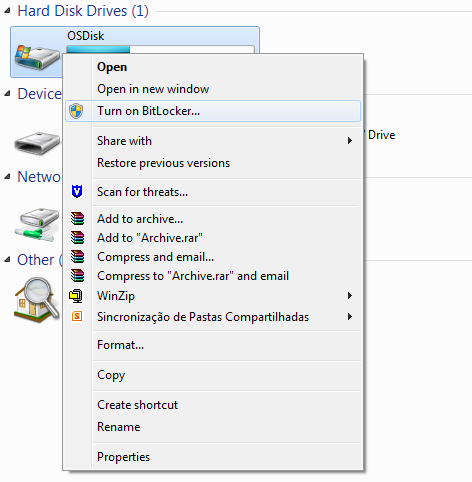Image resolution: width=472 pixels, height=482 pixels.
Task: Click the WinRAR icon beside Compress and email
Action: coord(77,257)
